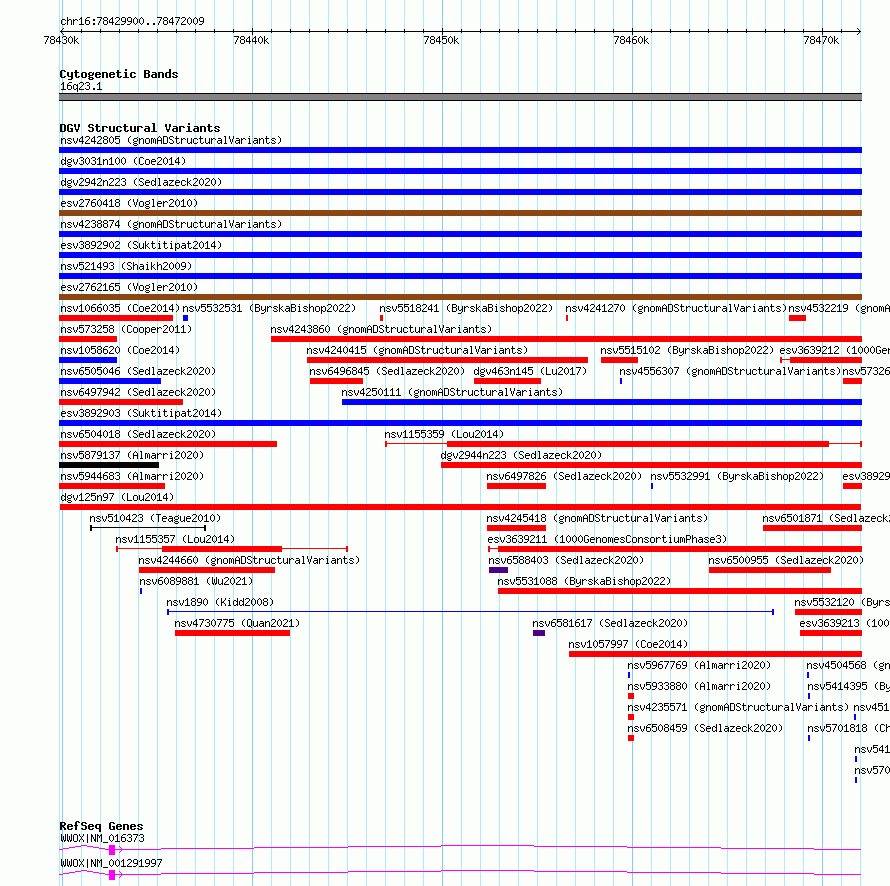
Task: Open esv3639211 1000Genomes variant label
Action: pos(607,539)
